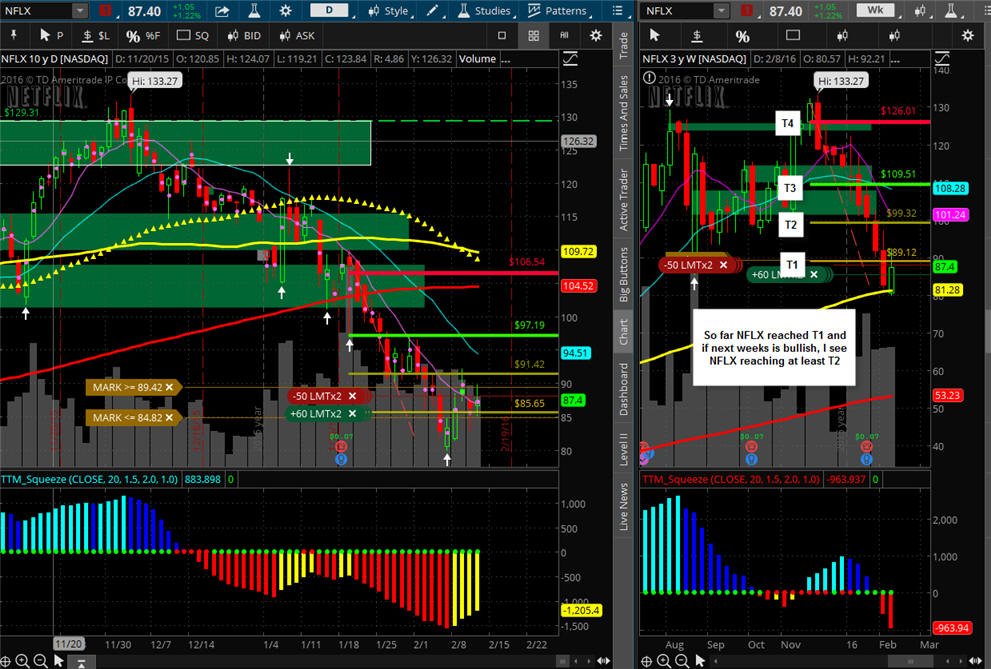
Task: Select the SQ rectangle drawing tool
Action: pyautogui.click(x=192, y=35)
